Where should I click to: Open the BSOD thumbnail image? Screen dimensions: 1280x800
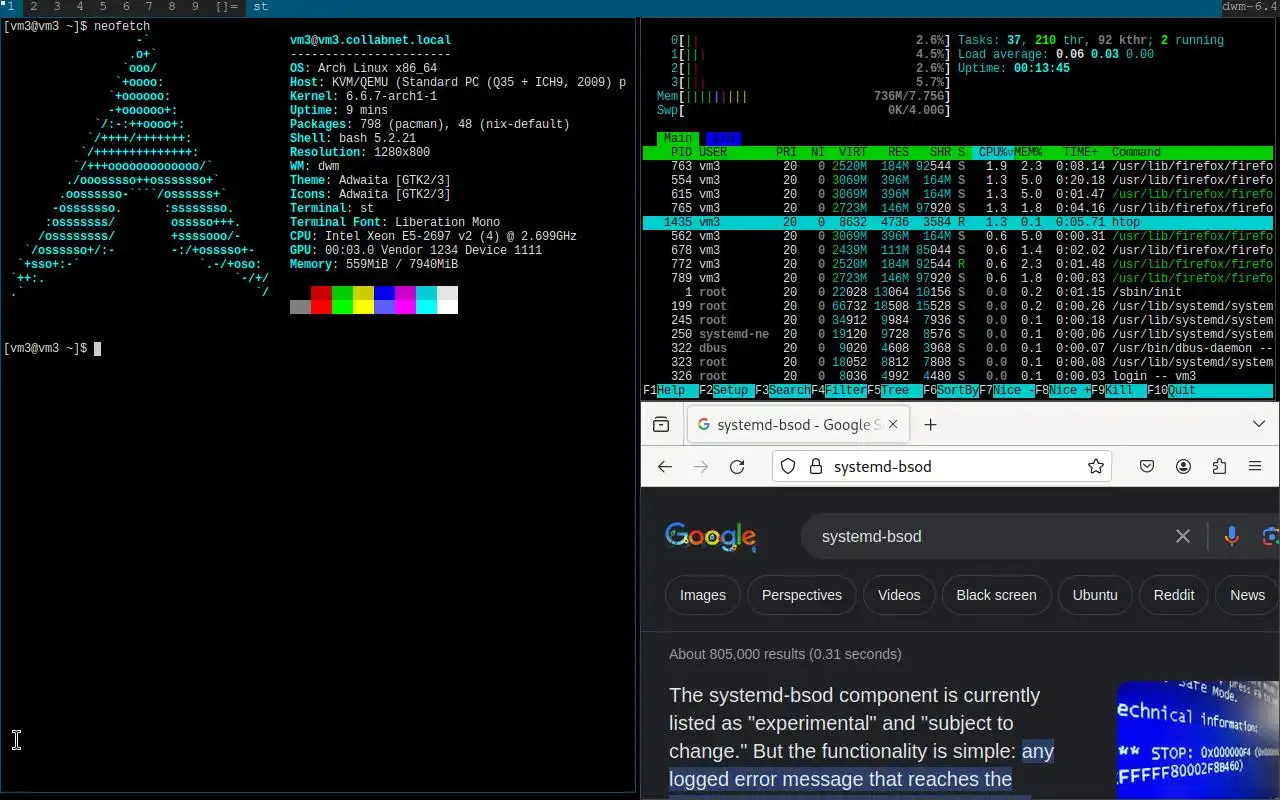1197,740
